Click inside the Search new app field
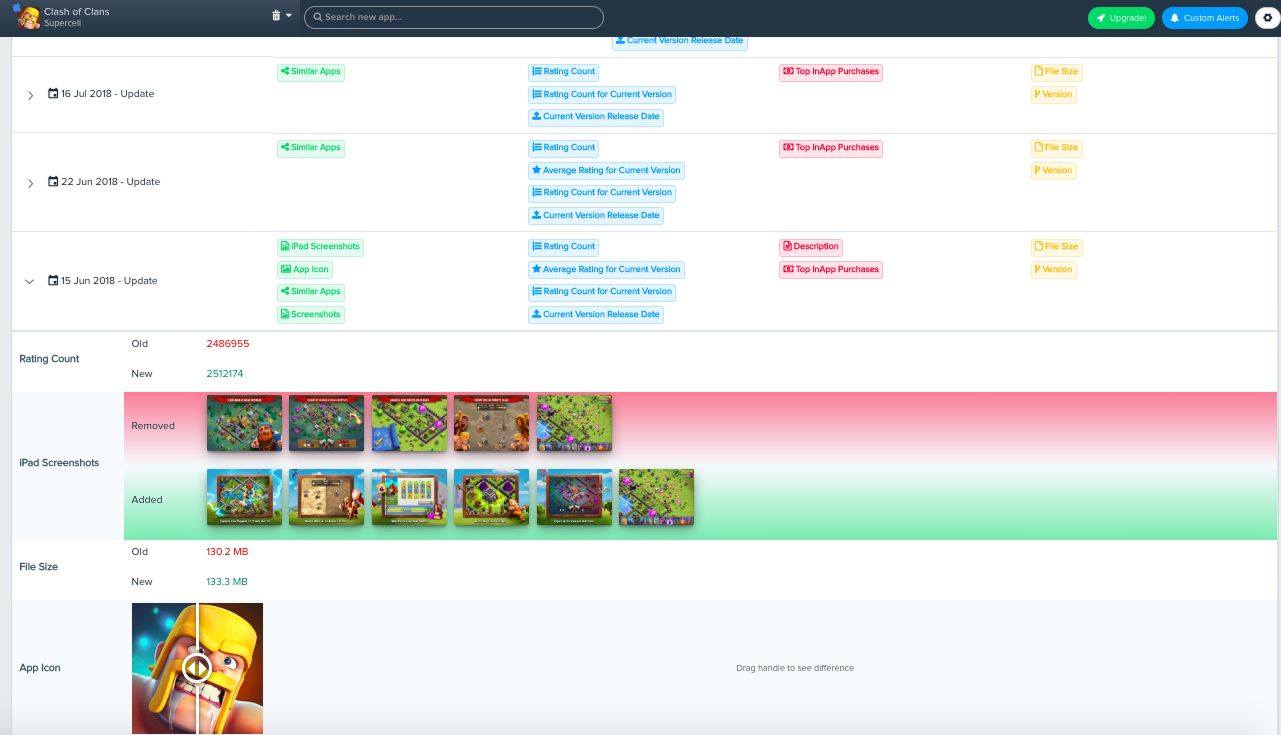The height and width of the screenshot is (735, 1281). 453,17
